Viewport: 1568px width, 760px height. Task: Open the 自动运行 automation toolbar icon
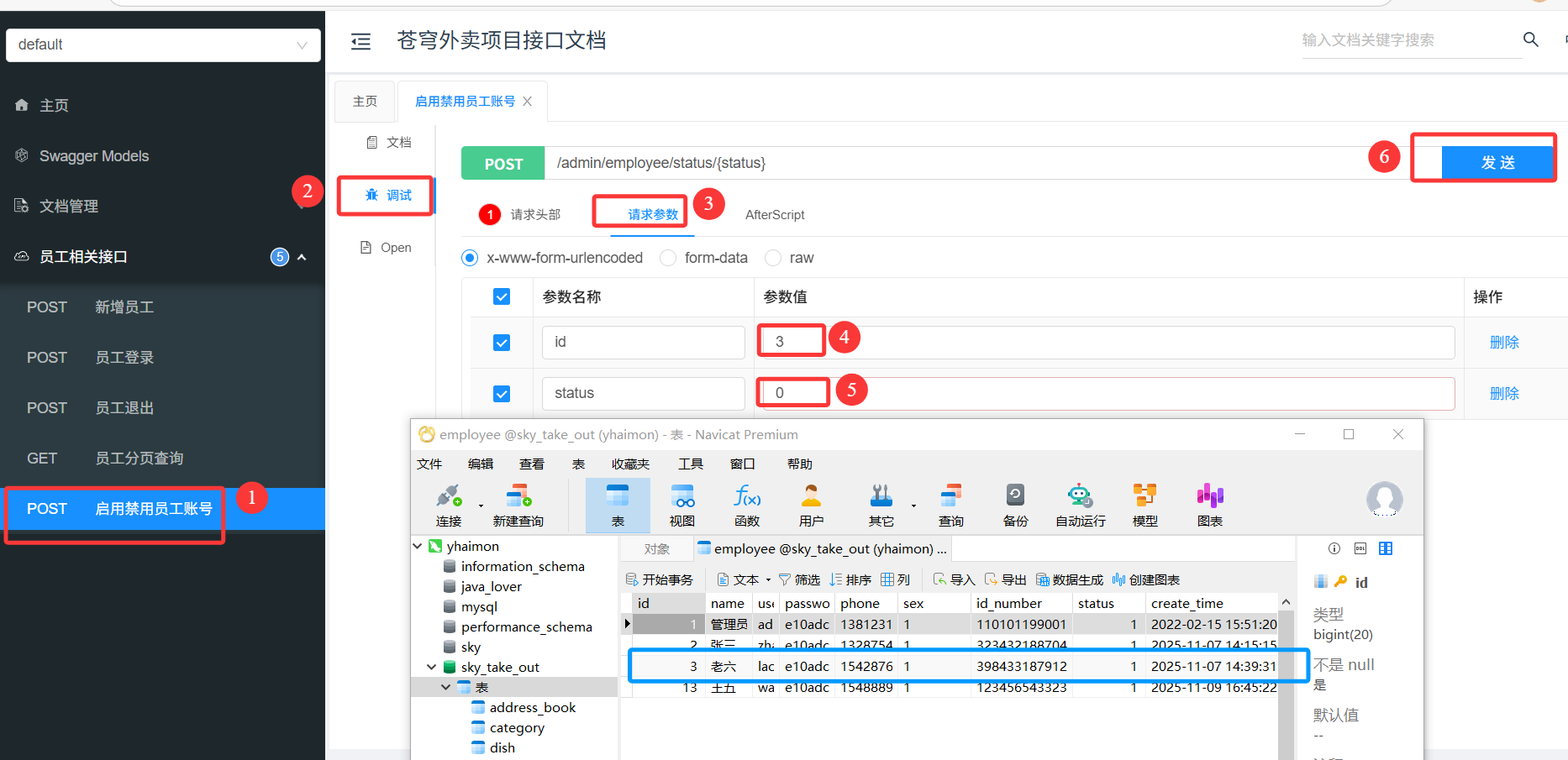click(x=1081, y=496)
